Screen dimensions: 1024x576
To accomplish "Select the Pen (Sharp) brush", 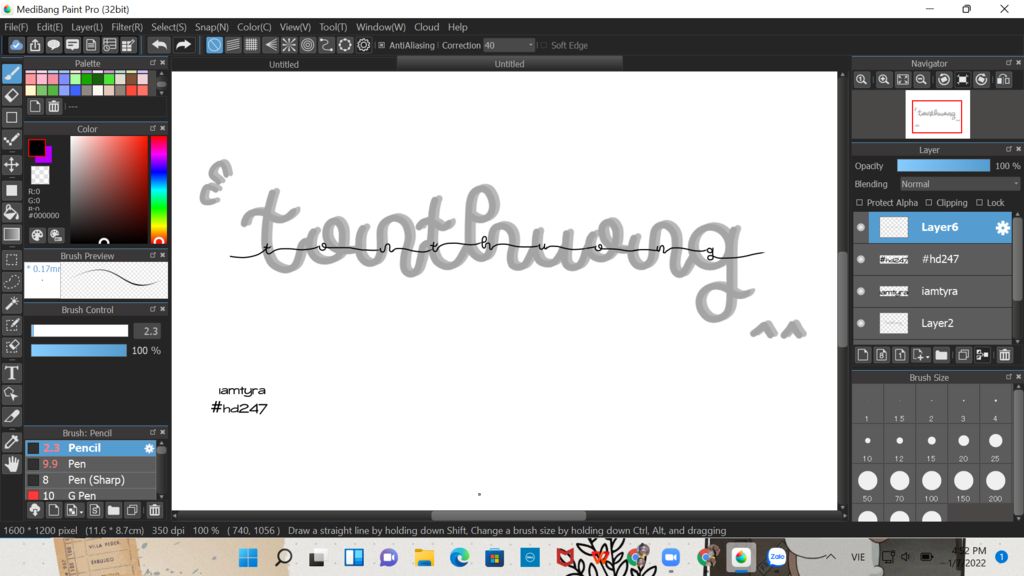I will (91, 480).
